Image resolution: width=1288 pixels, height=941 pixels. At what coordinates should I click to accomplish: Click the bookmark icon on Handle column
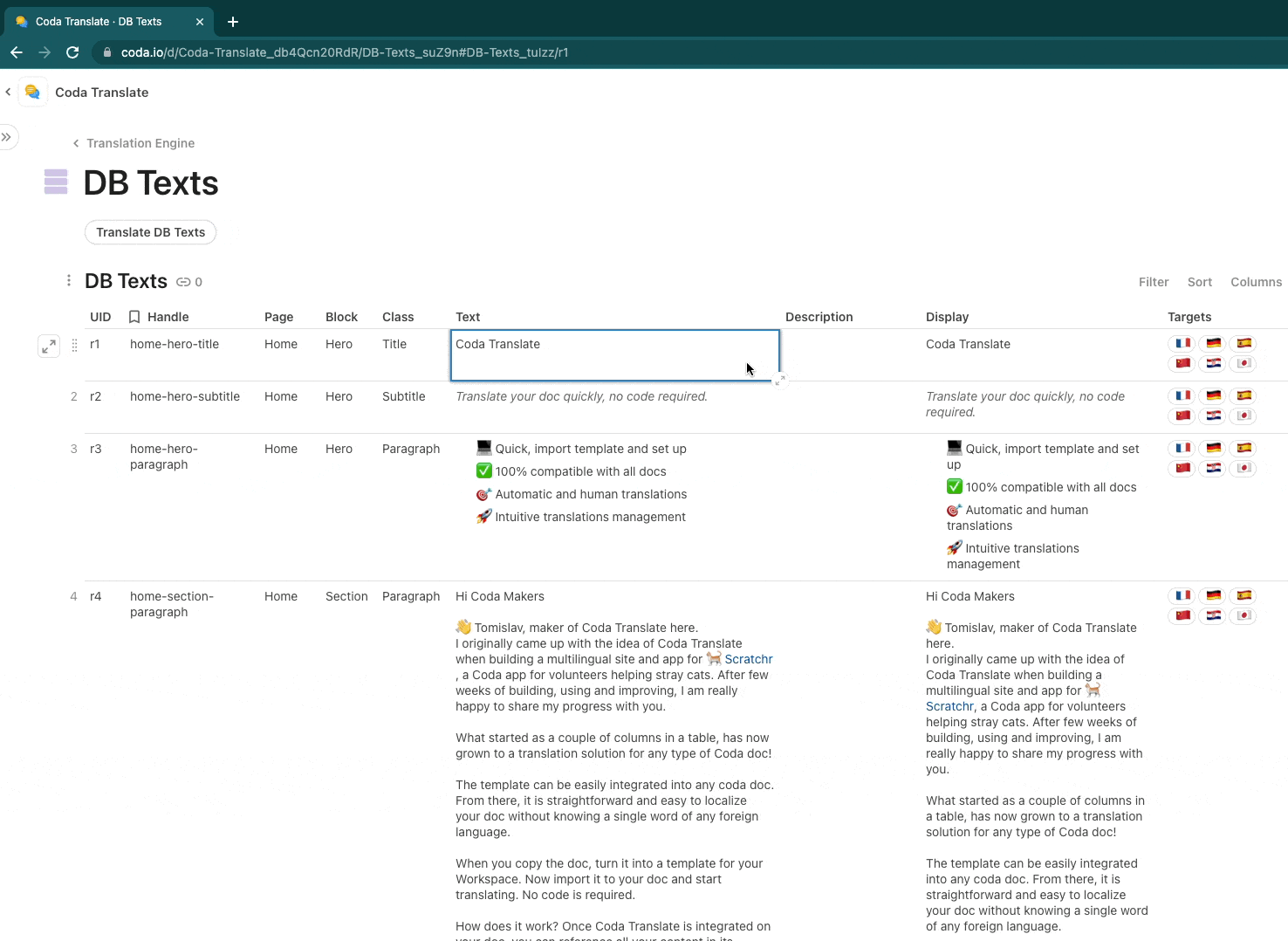[134, 317]
